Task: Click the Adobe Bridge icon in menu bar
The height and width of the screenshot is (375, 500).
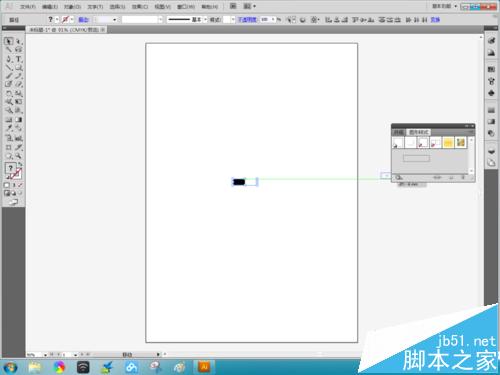Action: [x=233, y=6]
